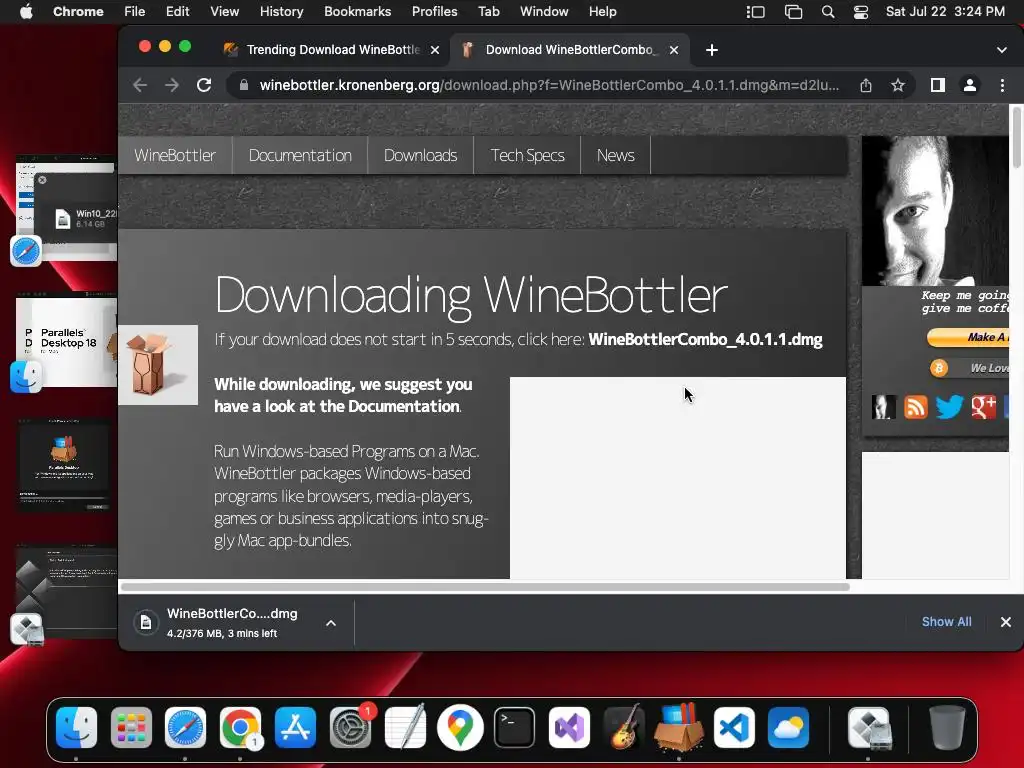The image size is (1024, 768).
Task: Open Safari from the Dock
Action: (185, 728)
